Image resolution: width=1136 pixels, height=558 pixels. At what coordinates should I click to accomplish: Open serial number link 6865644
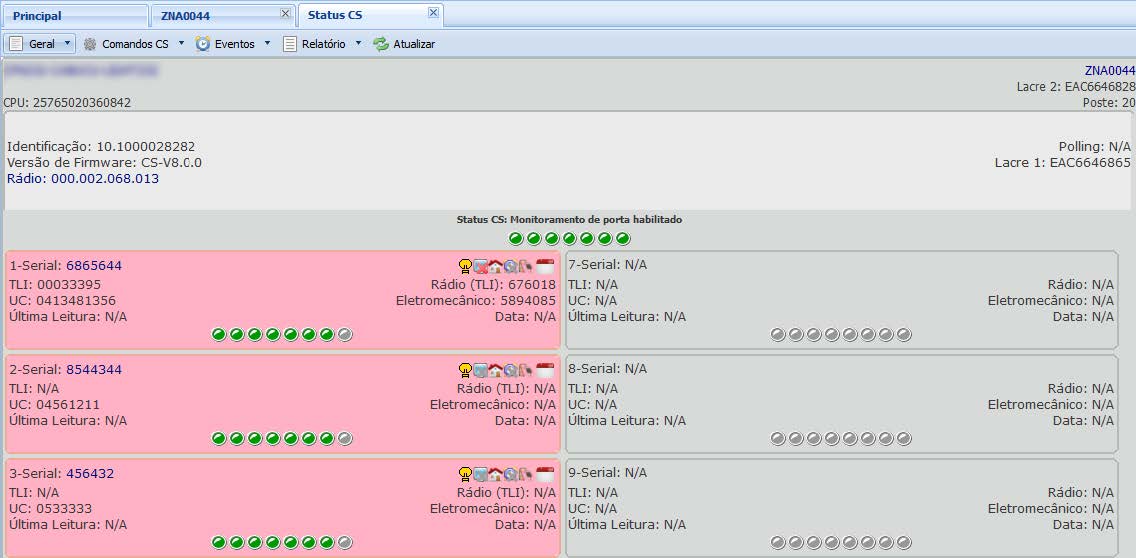(94, 266)
